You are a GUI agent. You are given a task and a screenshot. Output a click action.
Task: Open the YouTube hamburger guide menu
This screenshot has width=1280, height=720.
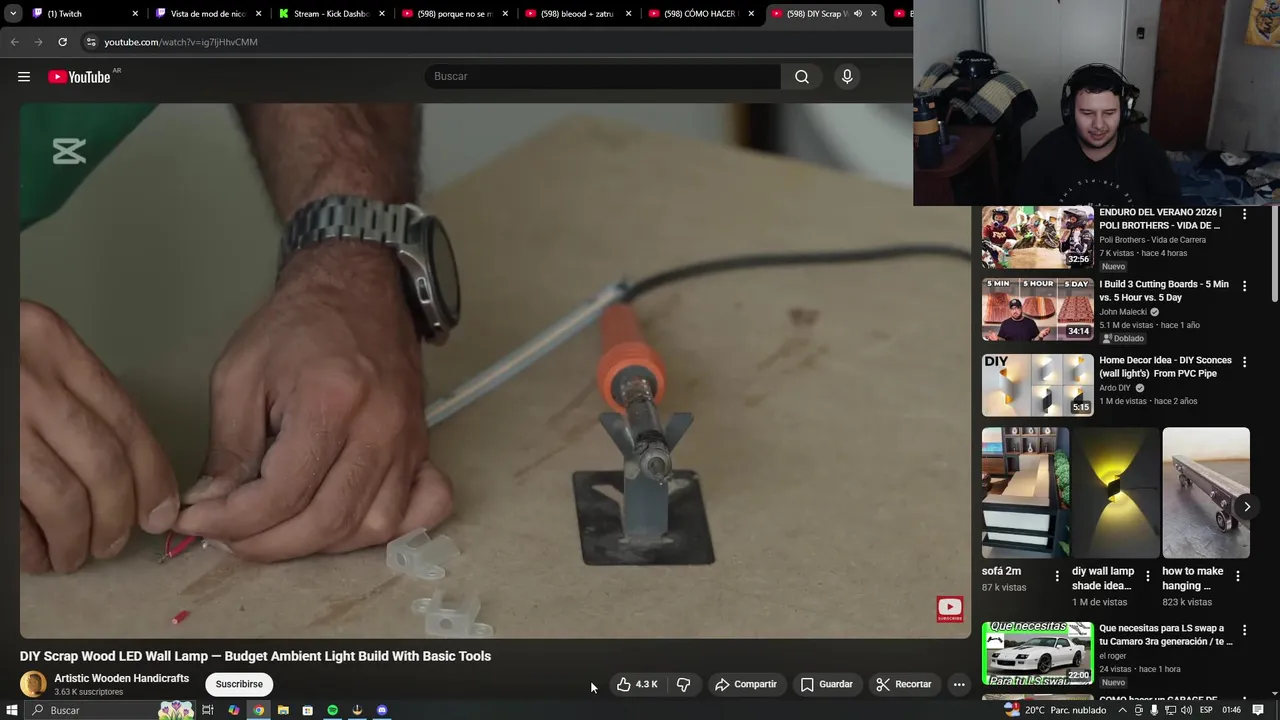tap(24, 77)
